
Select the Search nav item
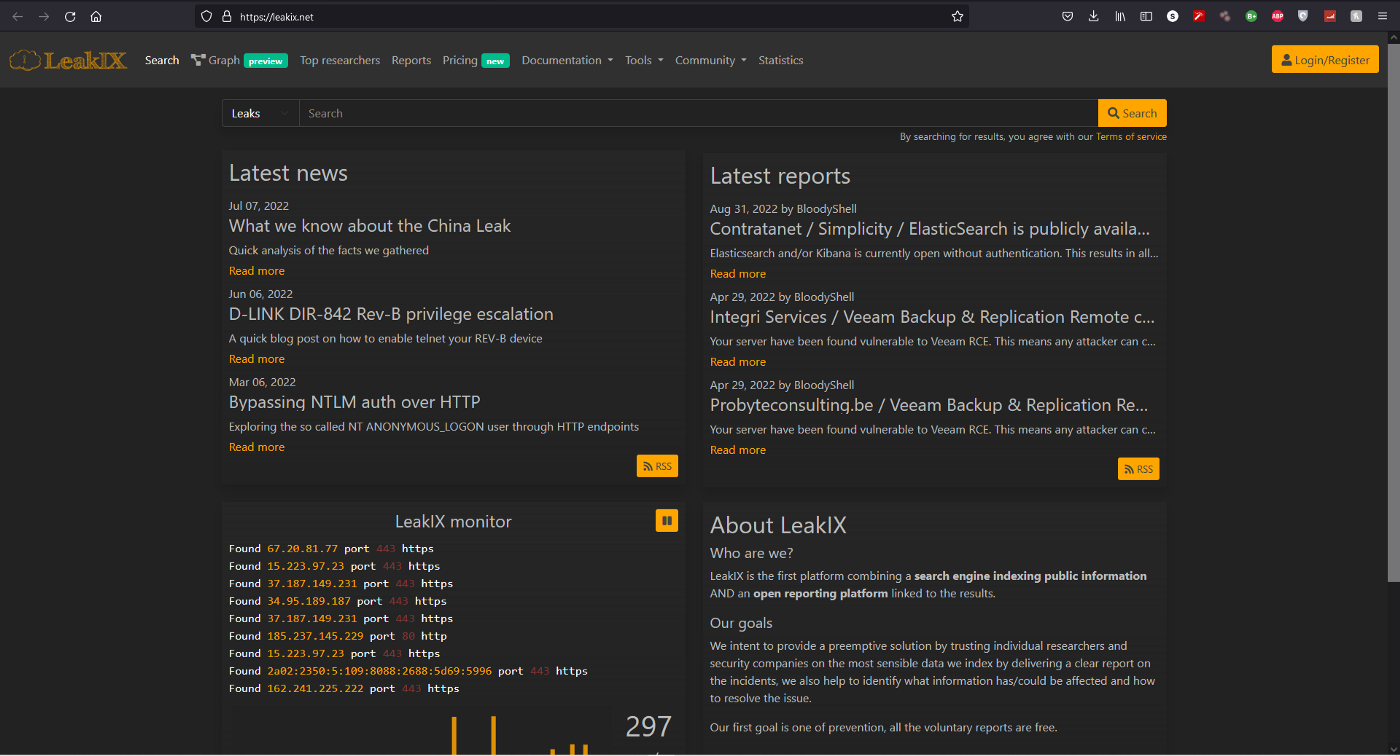162,60
